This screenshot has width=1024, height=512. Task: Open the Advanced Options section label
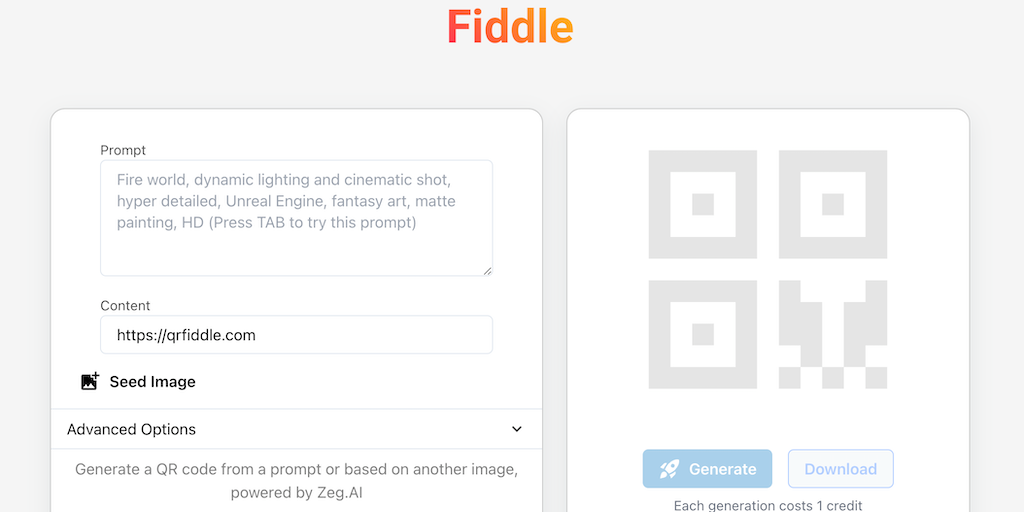point(131,429)
